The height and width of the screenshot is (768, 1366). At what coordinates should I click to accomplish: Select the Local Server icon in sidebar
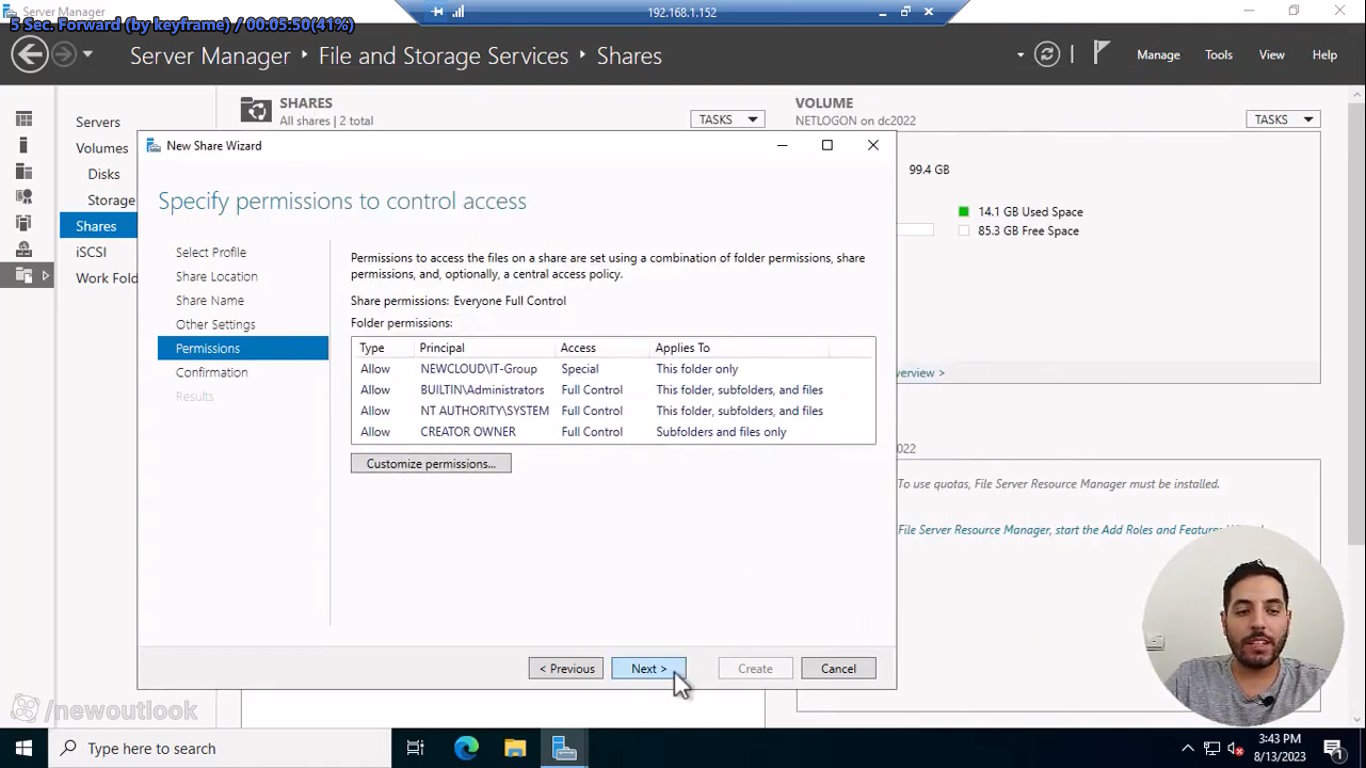tap(24, 145)
